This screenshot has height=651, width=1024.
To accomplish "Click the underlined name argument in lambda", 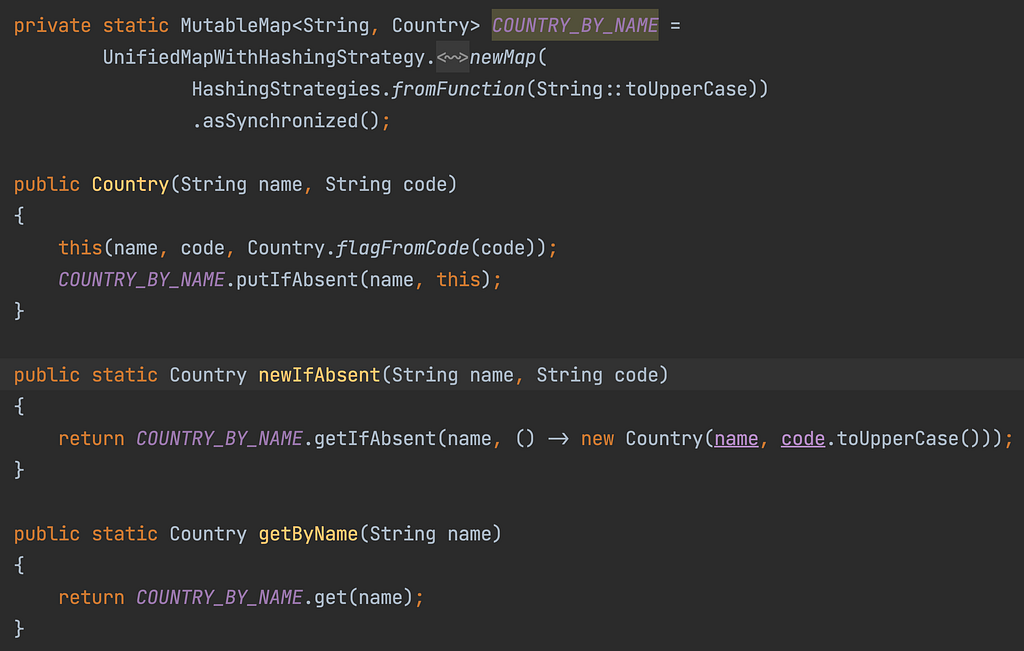I will click(x=736, y=439).
